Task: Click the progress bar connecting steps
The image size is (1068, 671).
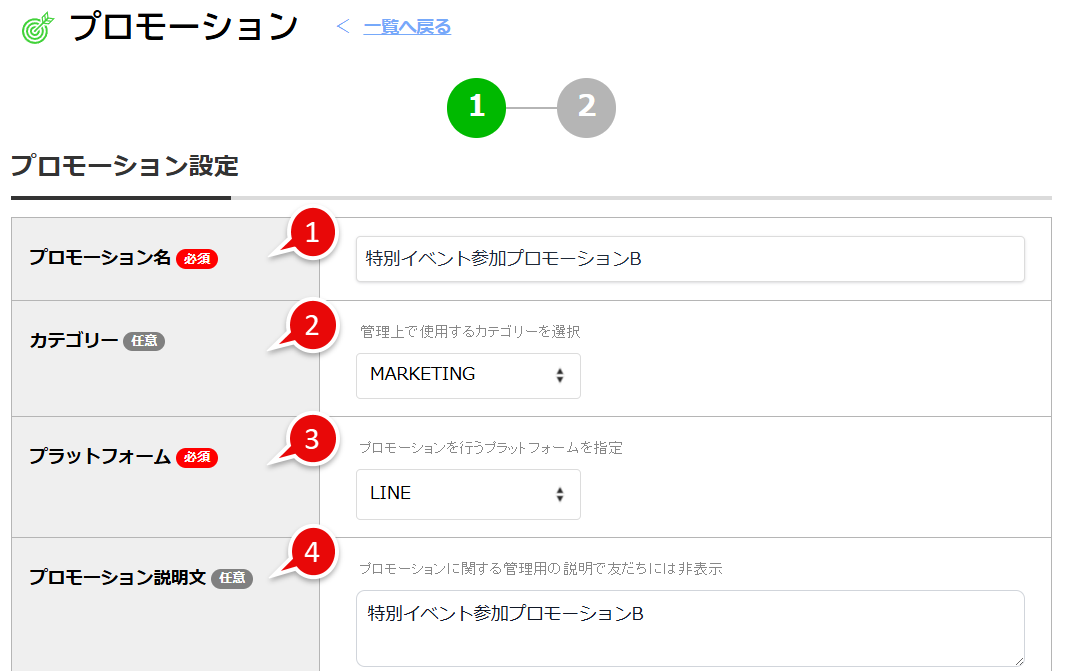Action: (x=532, y=107)
